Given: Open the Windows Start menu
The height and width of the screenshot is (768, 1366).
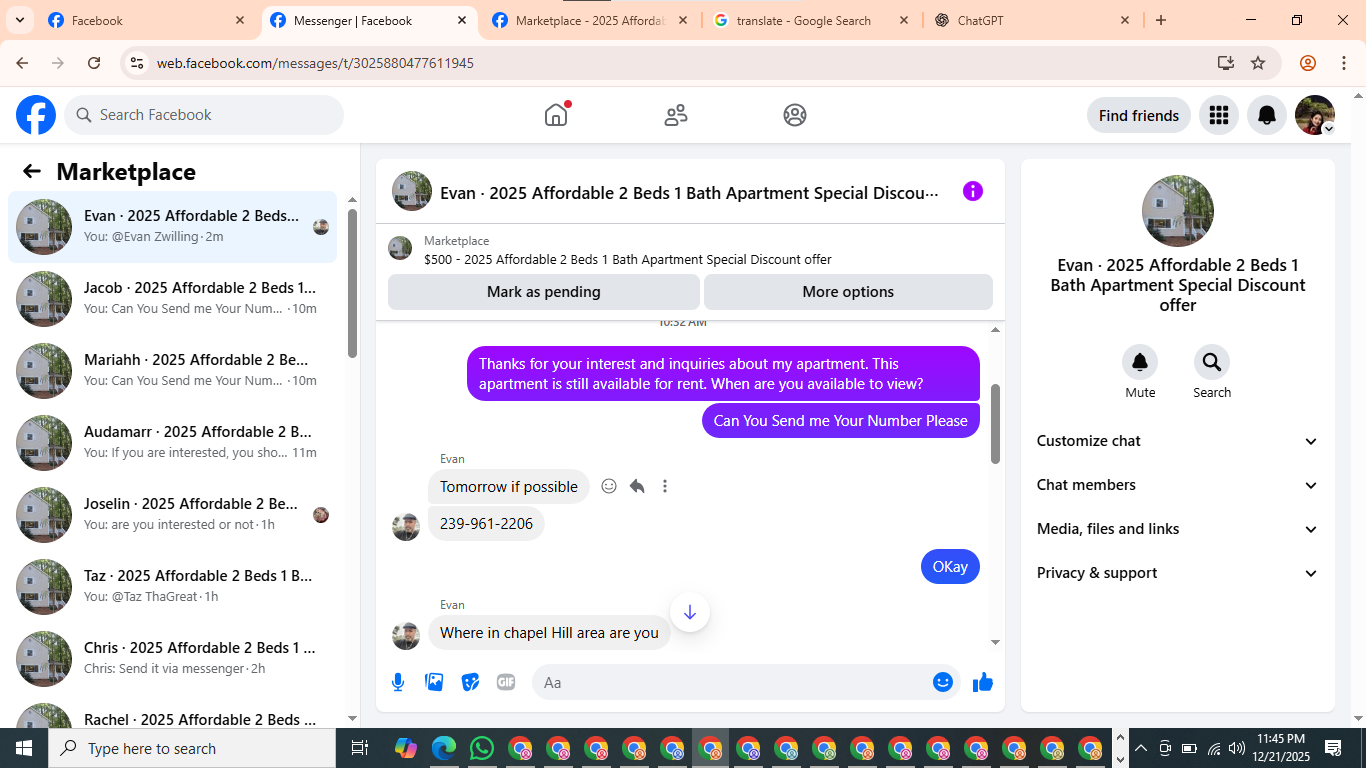Looking at the screenshot, I should (24, 748).
